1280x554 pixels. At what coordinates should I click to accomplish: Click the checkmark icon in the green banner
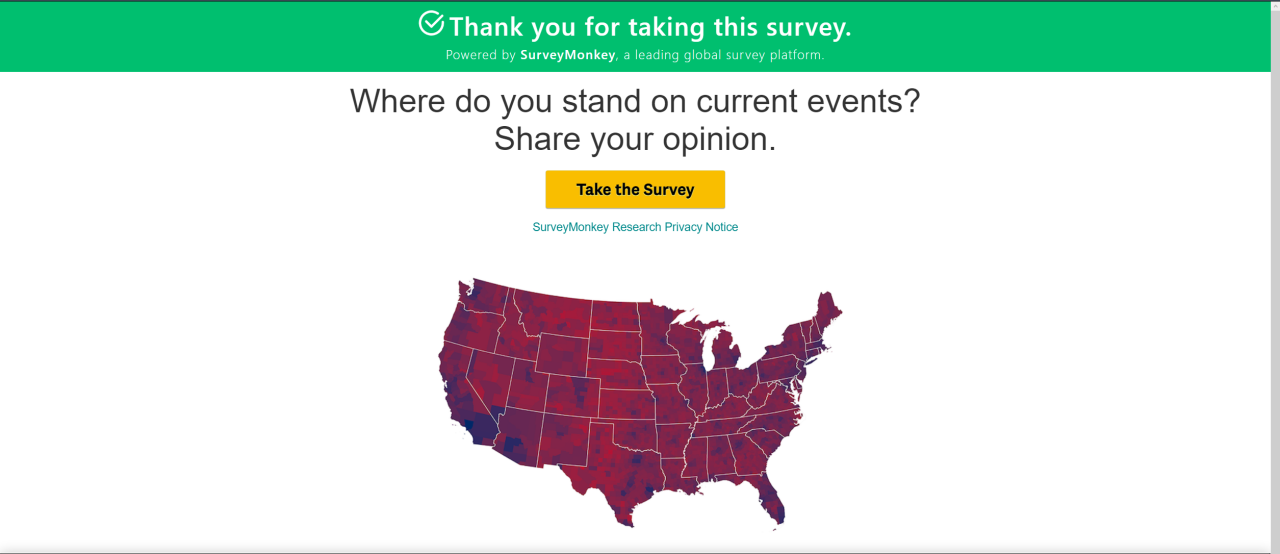point(431,23)
